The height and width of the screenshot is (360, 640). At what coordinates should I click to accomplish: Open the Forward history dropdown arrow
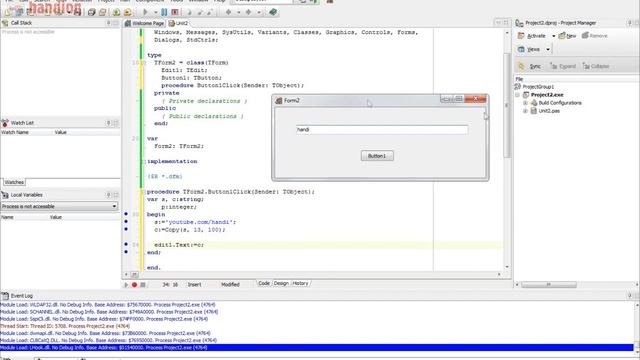pos(259,12)
